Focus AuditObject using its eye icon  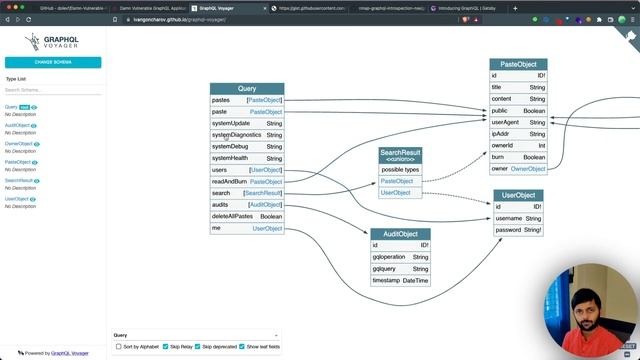pyautogui.click(x=33, y=126)
